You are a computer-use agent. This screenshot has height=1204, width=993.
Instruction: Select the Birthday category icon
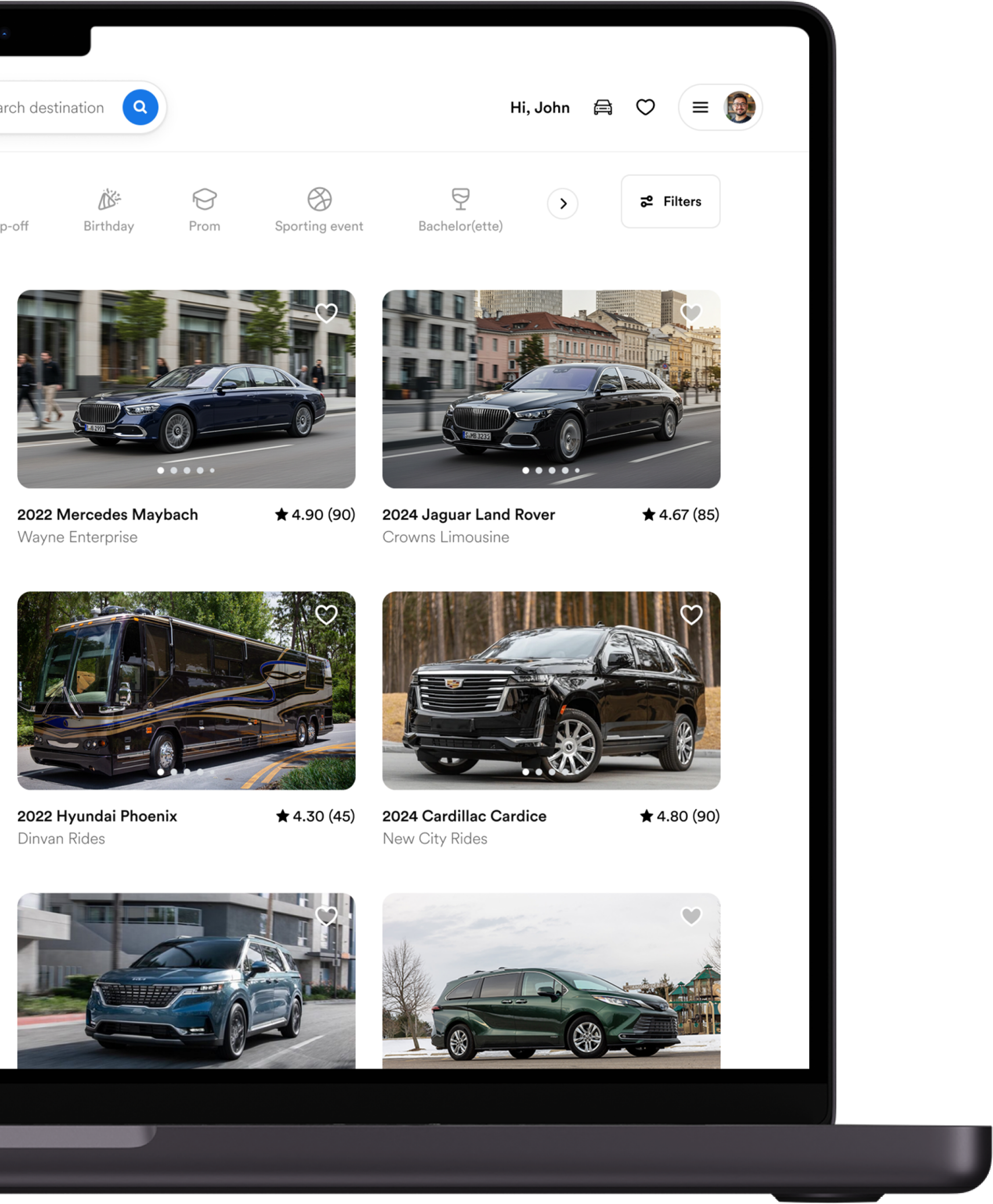(x=109, y=199)
